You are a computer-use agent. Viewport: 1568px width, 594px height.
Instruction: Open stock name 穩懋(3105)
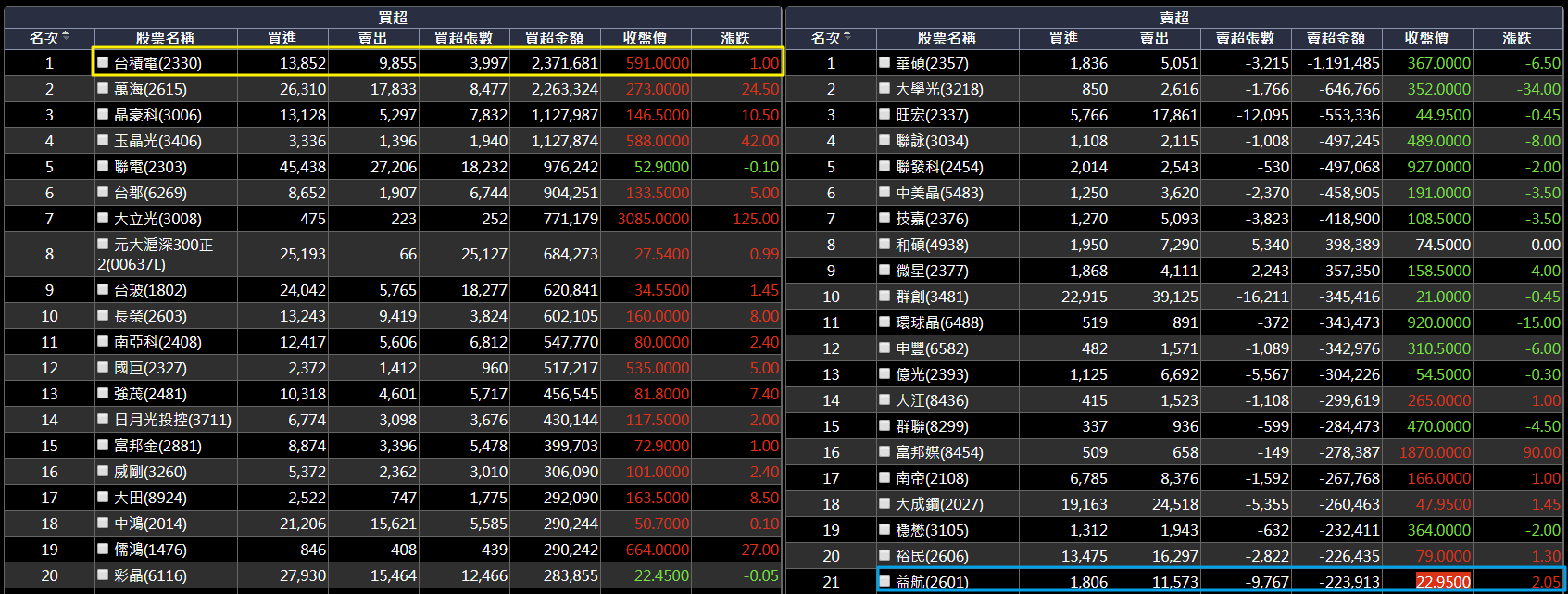click(932, 530)
